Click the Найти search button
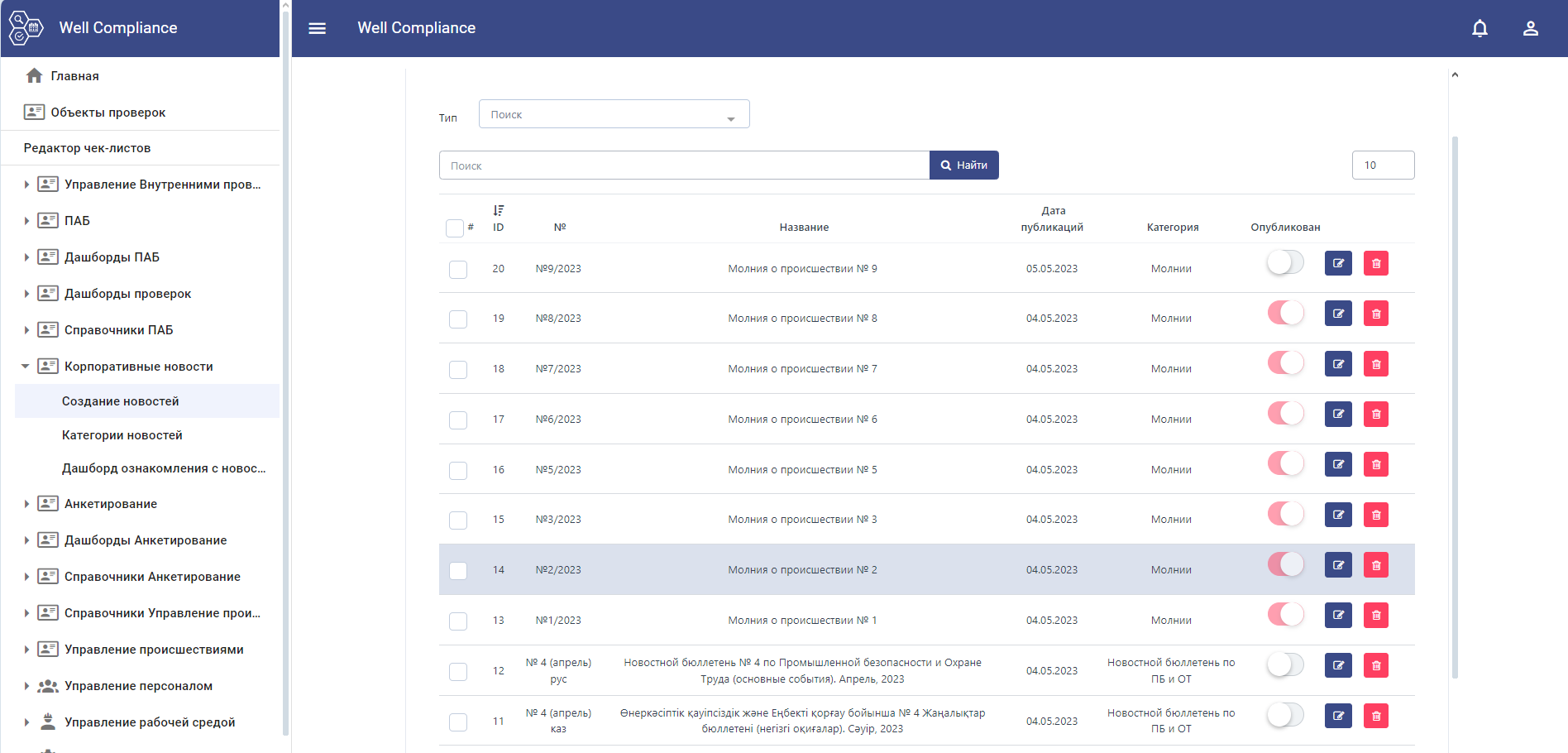This screenshot has height=753, width=1568. click(x=963, y=165)
